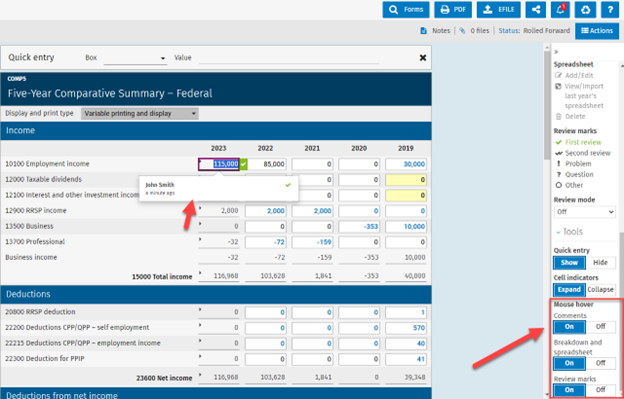Open the Actions menu button

click(x=597, y=31)
